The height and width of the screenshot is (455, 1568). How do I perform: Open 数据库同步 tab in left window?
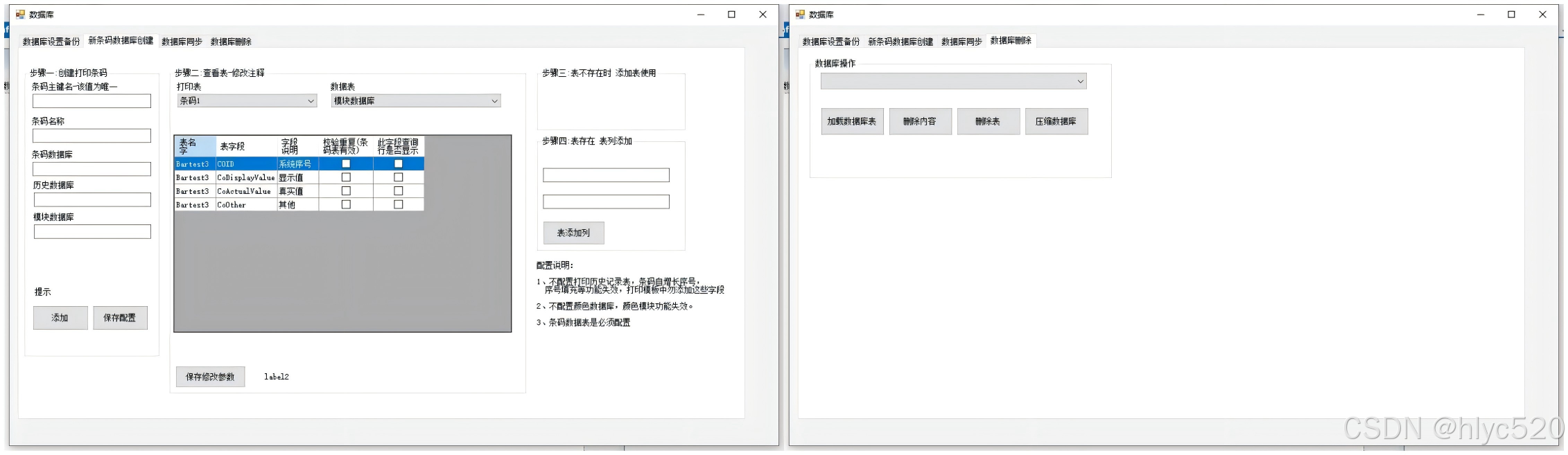[182, 42]
